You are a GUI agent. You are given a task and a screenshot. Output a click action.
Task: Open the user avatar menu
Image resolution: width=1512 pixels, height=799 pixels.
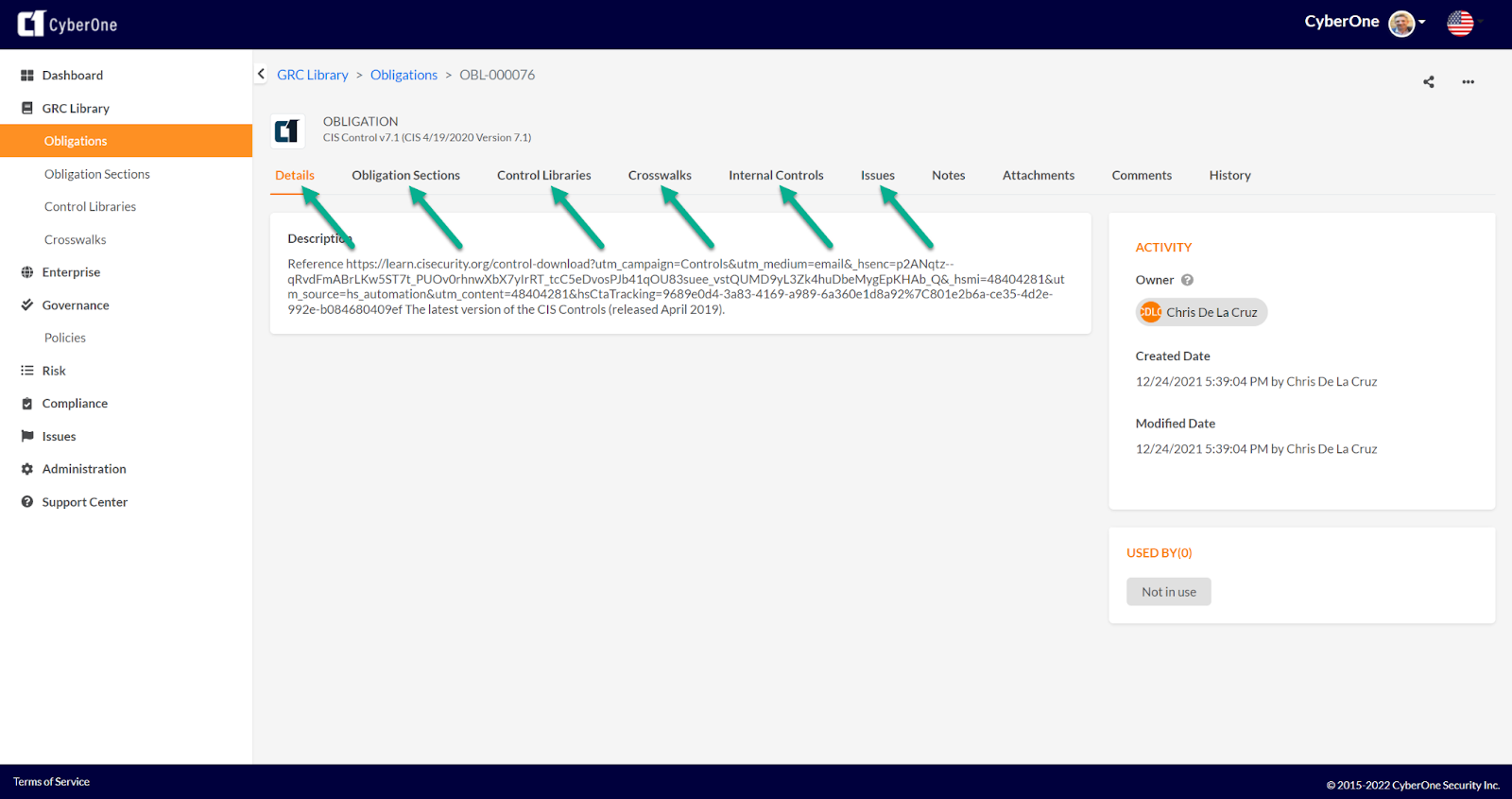click(1406, 24)
